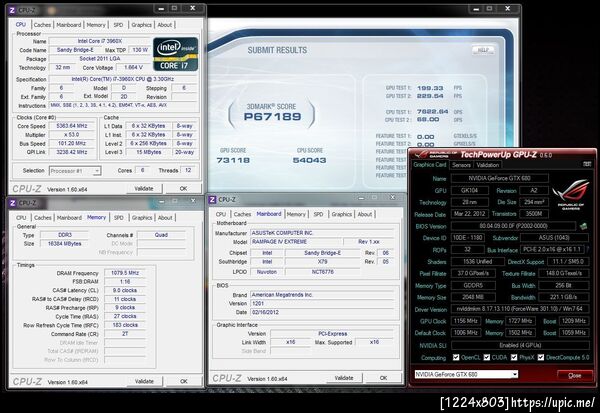This screenshot has height=413, width=600.
Task: Click the ROG logo in GPU-Z
Action: [x=571, y=194]
